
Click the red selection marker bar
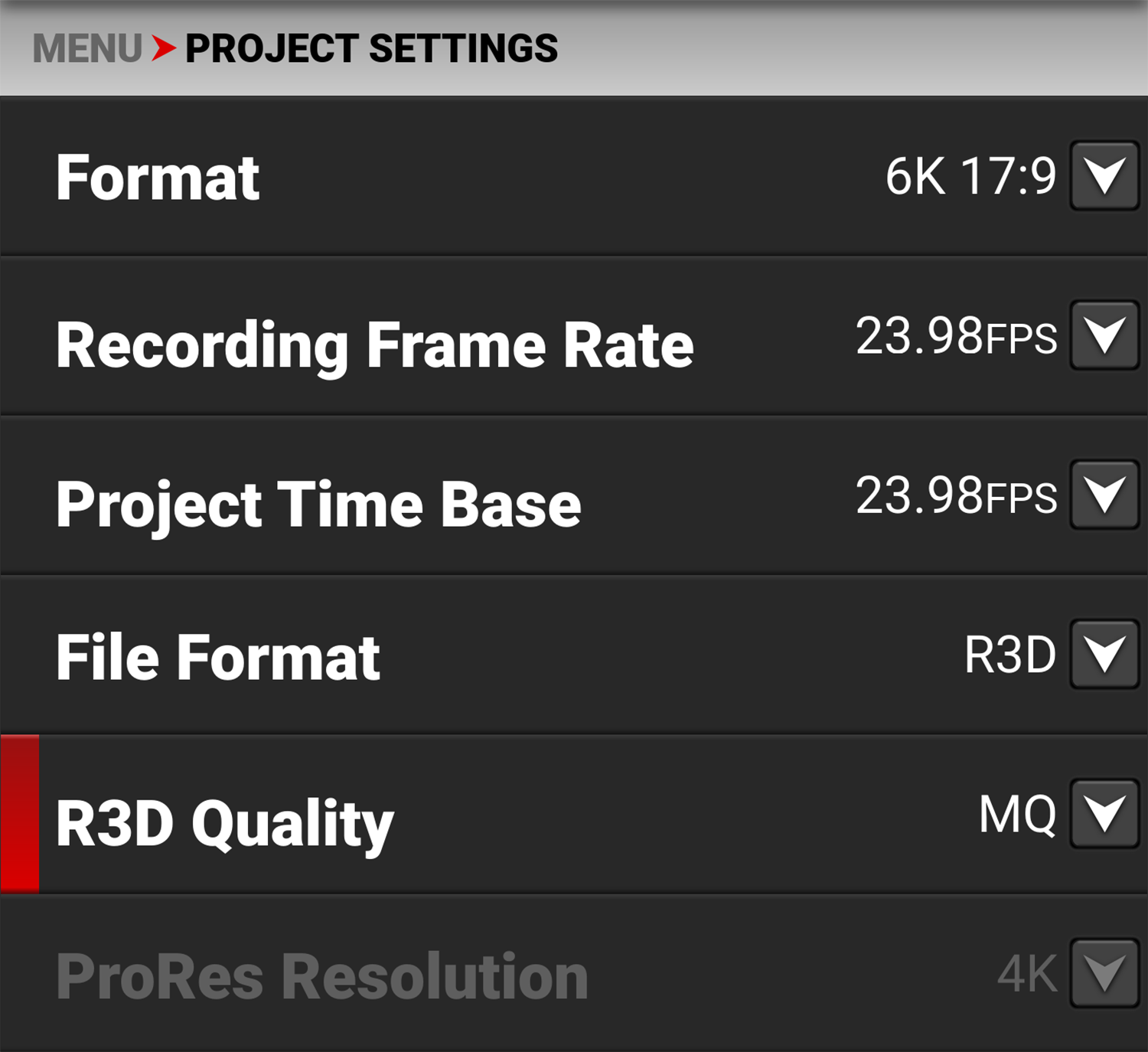tap(20, 814)
